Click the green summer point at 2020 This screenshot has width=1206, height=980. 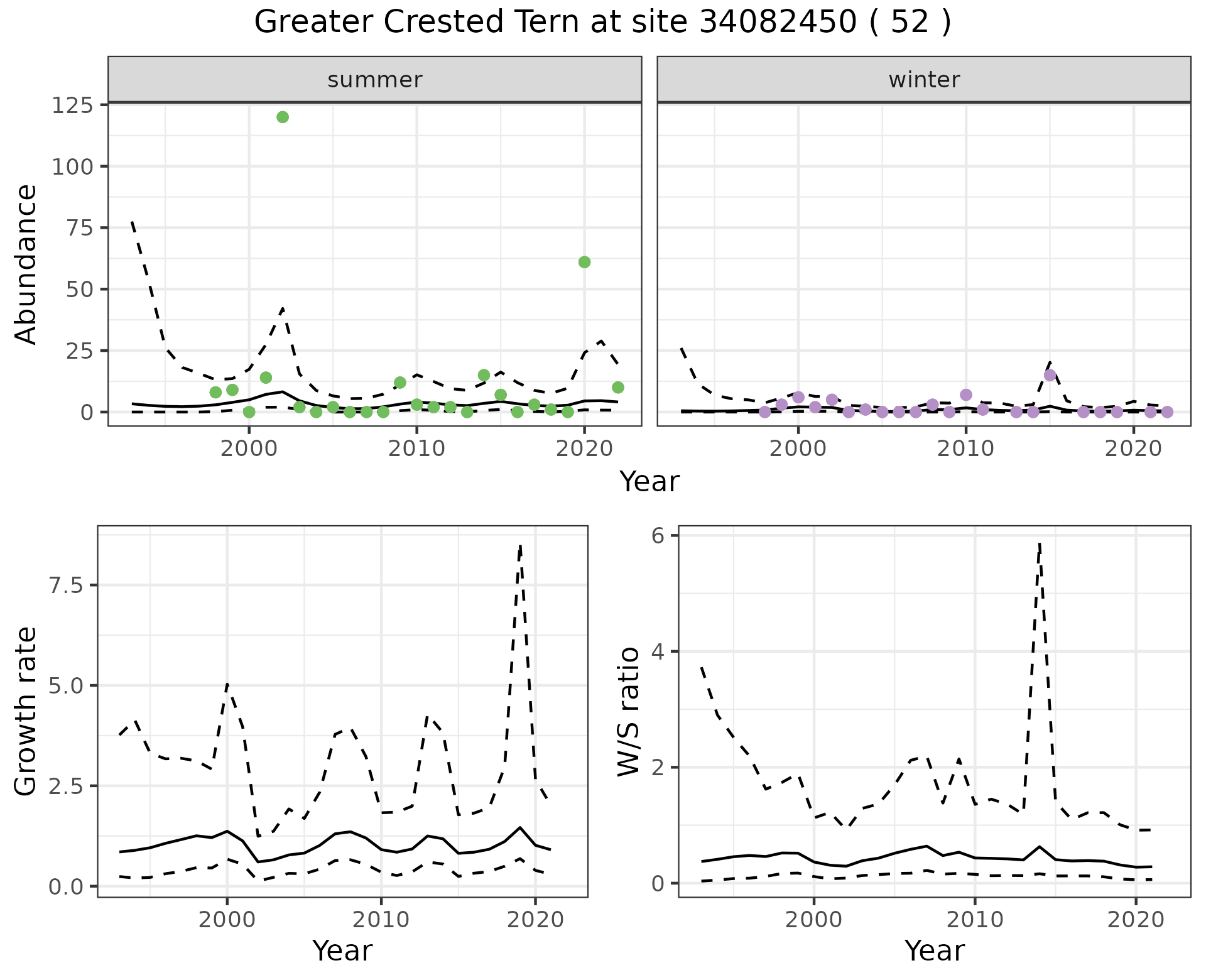point(584,262)
